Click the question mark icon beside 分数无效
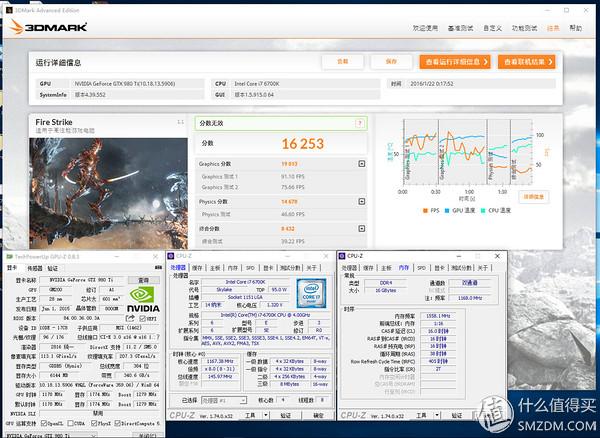600x438 pixels. pyautogui.click(x=359, y=123)
